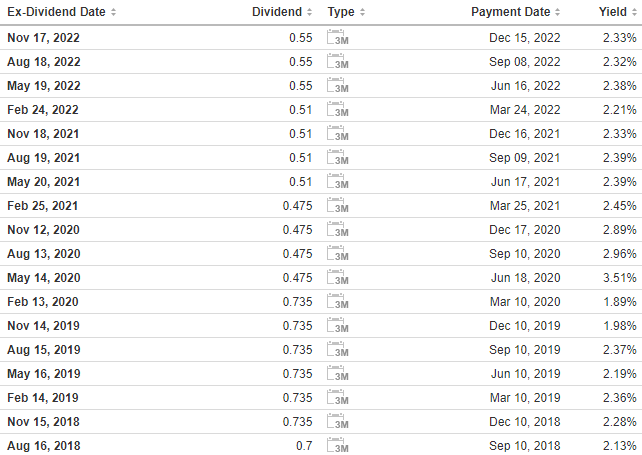Select the Aug 19, 2021 ex-dividend date

click(x=43, y=158)
